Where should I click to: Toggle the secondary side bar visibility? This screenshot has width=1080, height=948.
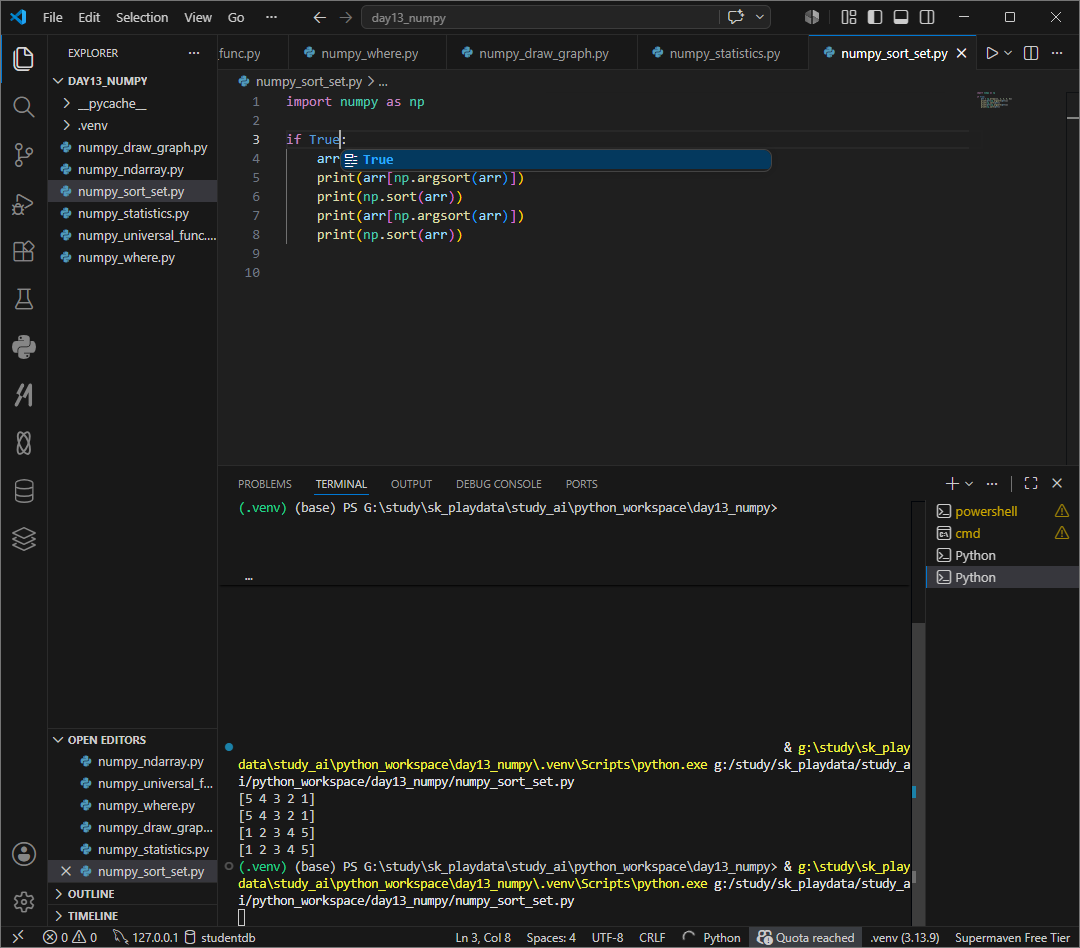pyautogui.click(x=927, y=17)
